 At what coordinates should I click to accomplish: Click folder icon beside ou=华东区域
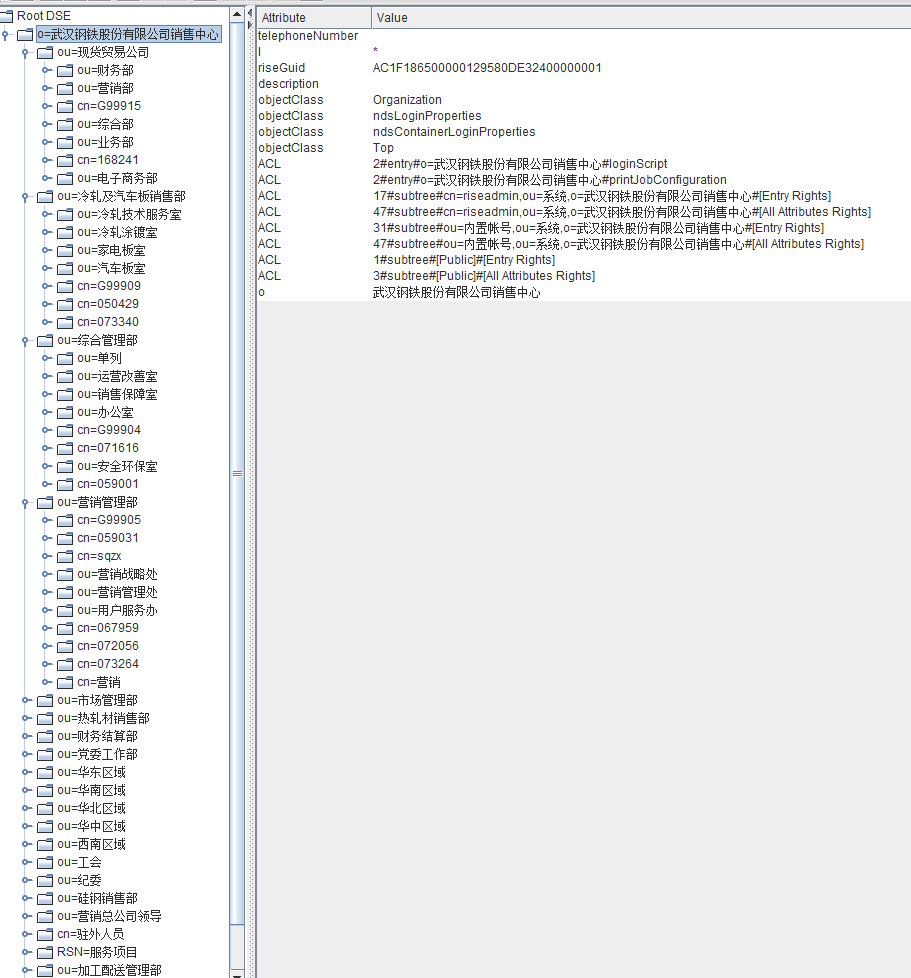click(x=45, y=773)
